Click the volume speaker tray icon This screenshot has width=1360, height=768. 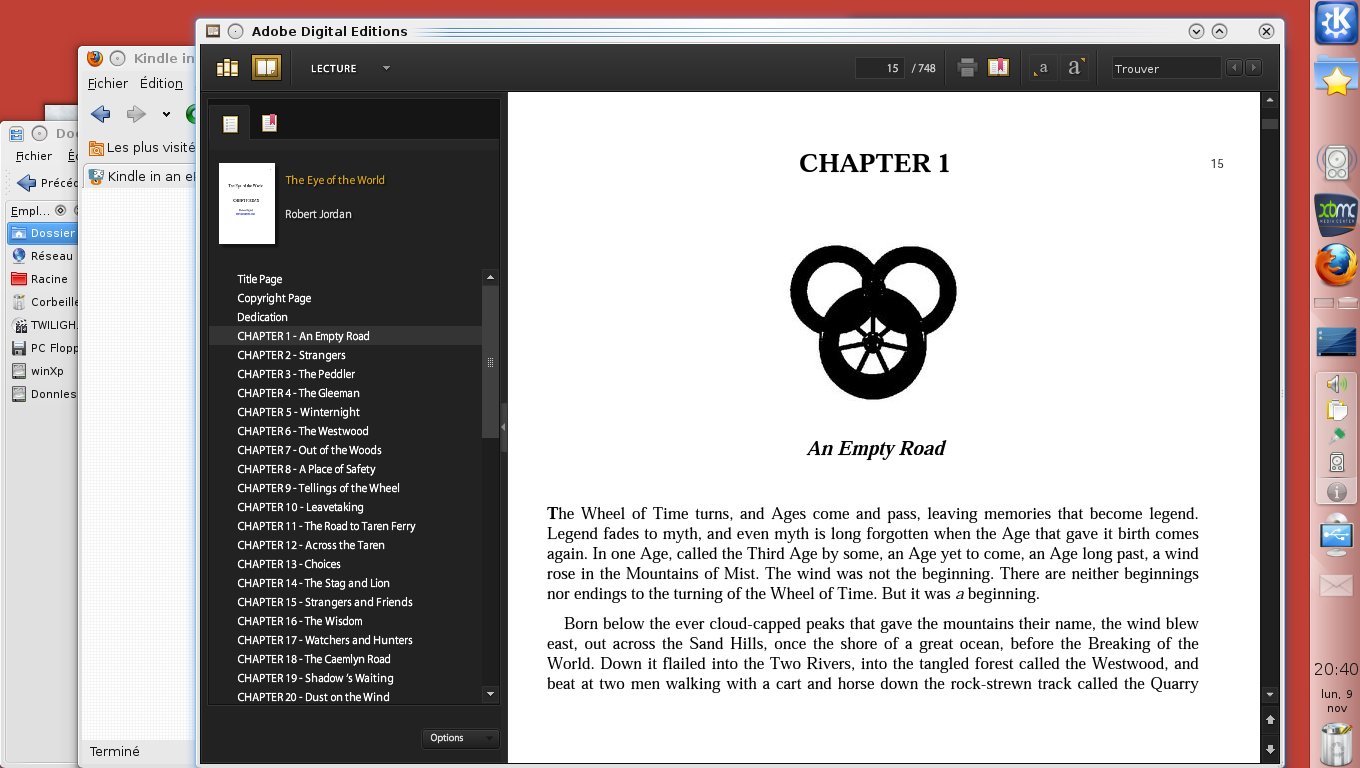click(x=1336, y=384)
